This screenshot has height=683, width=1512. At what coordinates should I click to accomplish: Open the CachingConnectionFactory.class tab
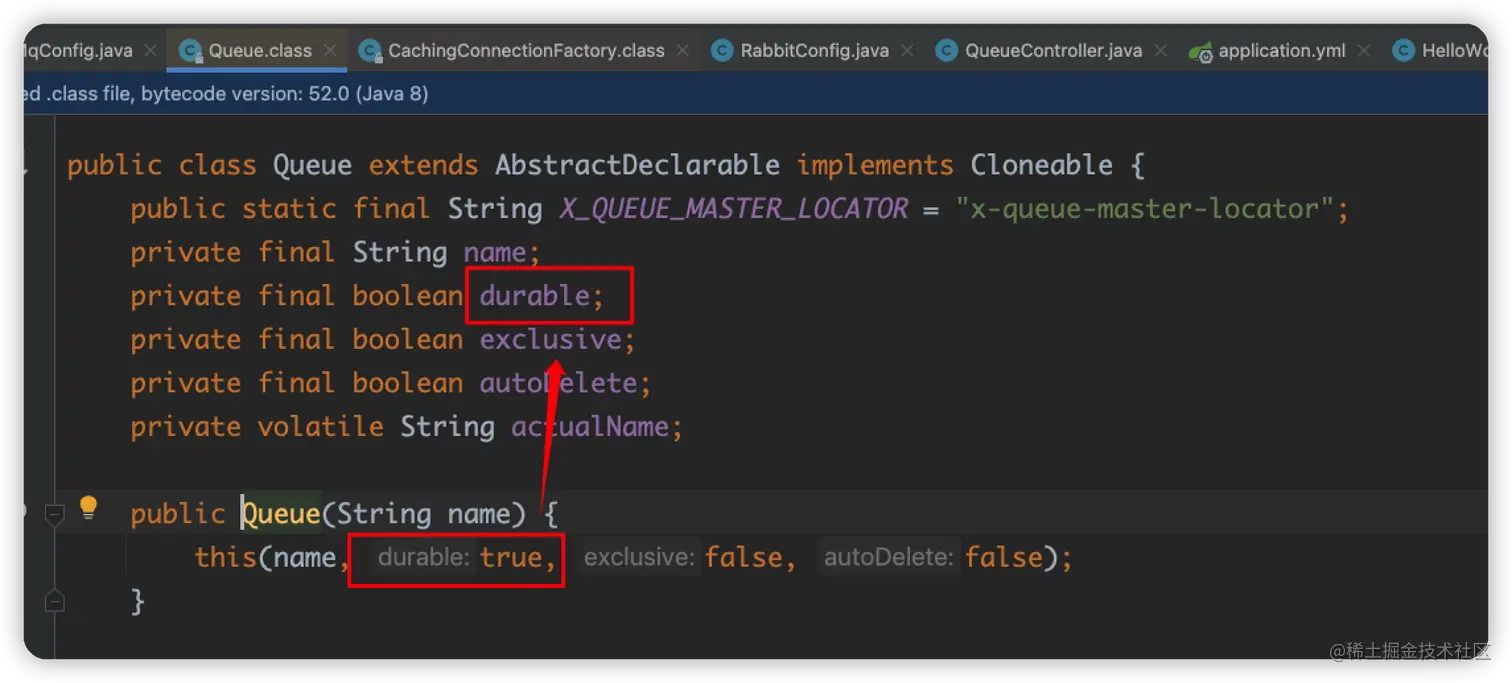[526, 51]
